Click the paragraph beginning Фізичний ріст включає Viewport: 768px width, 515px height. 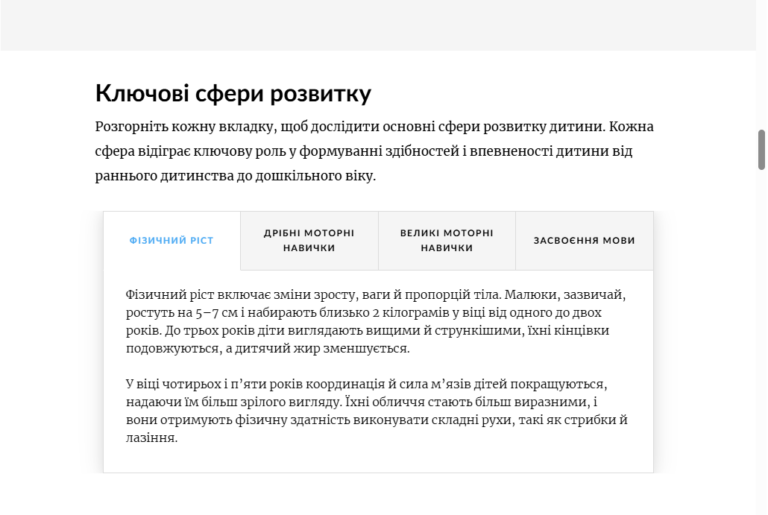point(376,321)
